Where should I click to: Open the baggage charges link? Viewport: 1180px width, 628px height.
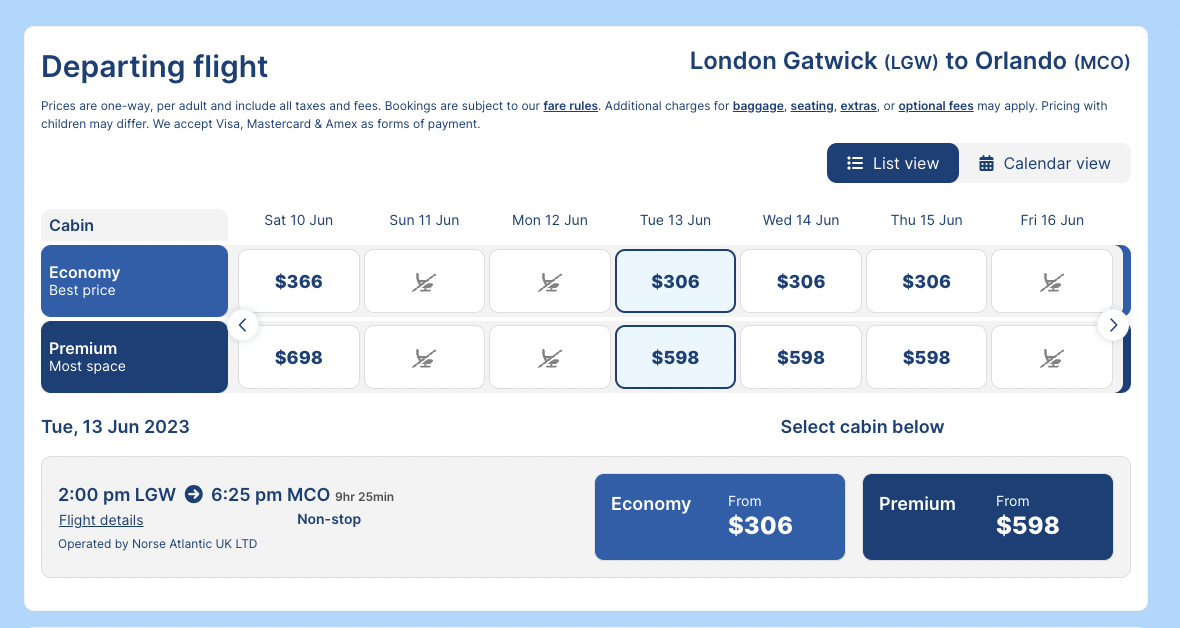point(758,106)
